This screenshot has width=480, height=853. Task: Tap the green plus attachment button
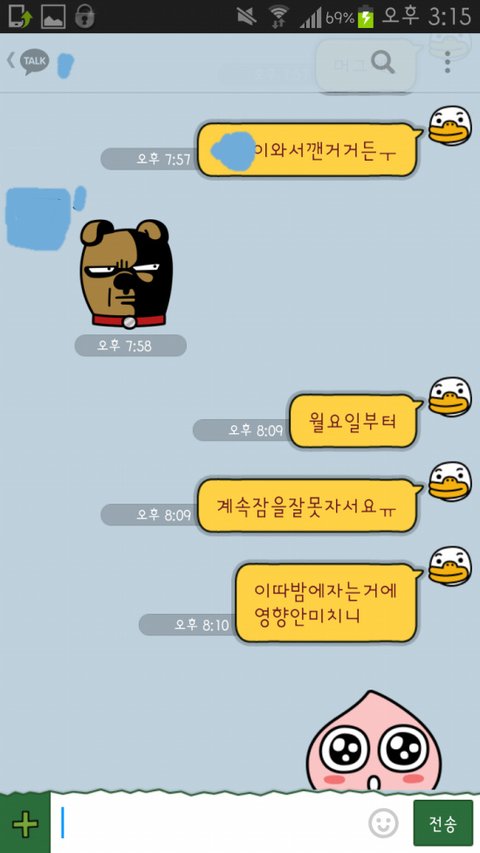pyautogui.click(x=25, y=825)
